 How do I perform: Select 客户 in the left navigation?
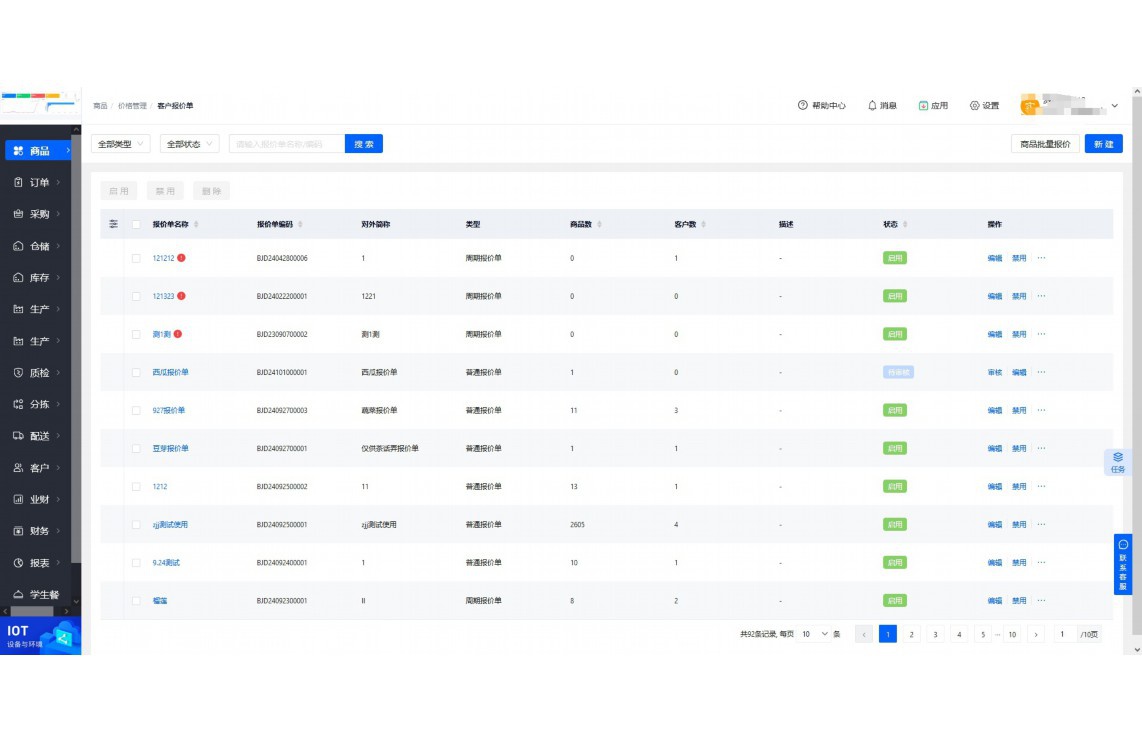point(39,468)
